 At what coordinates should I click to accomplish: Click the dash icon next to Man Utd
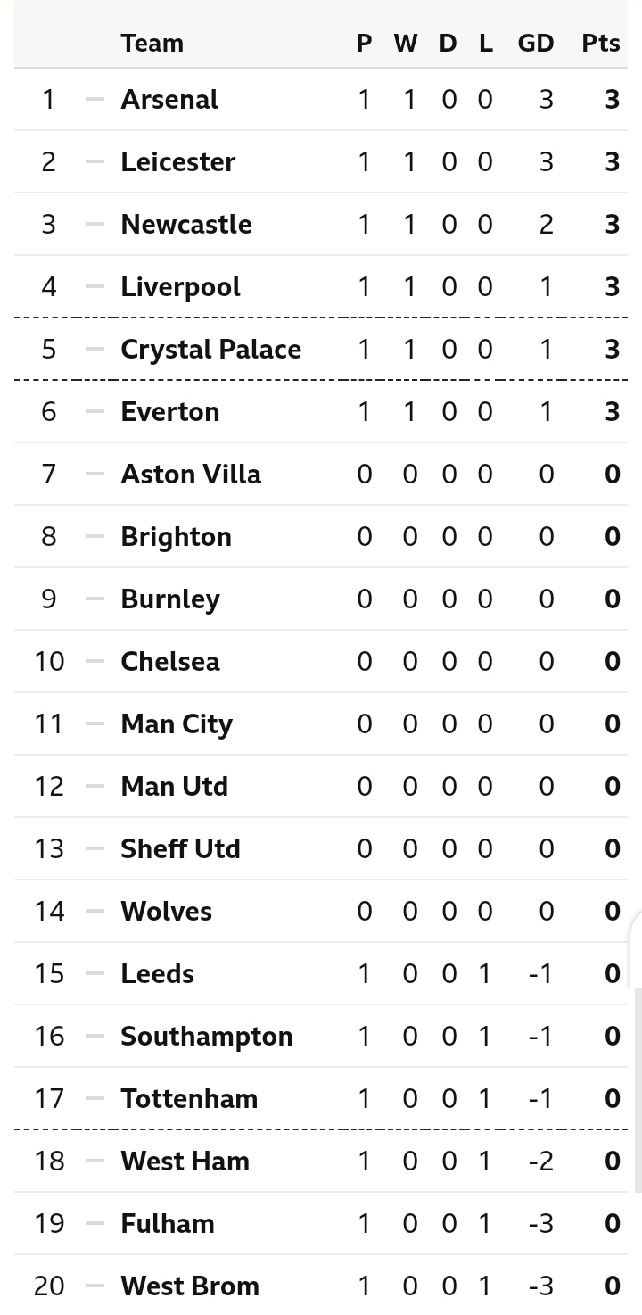click(x=95, y=786)
